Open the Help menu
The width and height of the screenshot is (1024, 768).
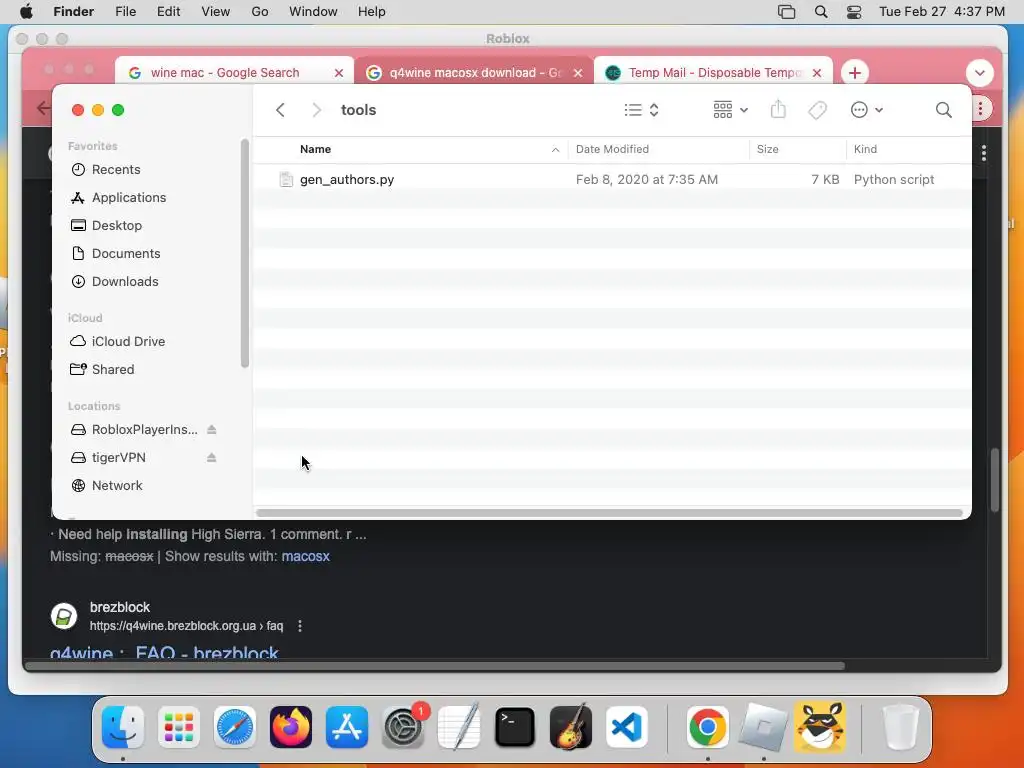(x=372, y=12)
